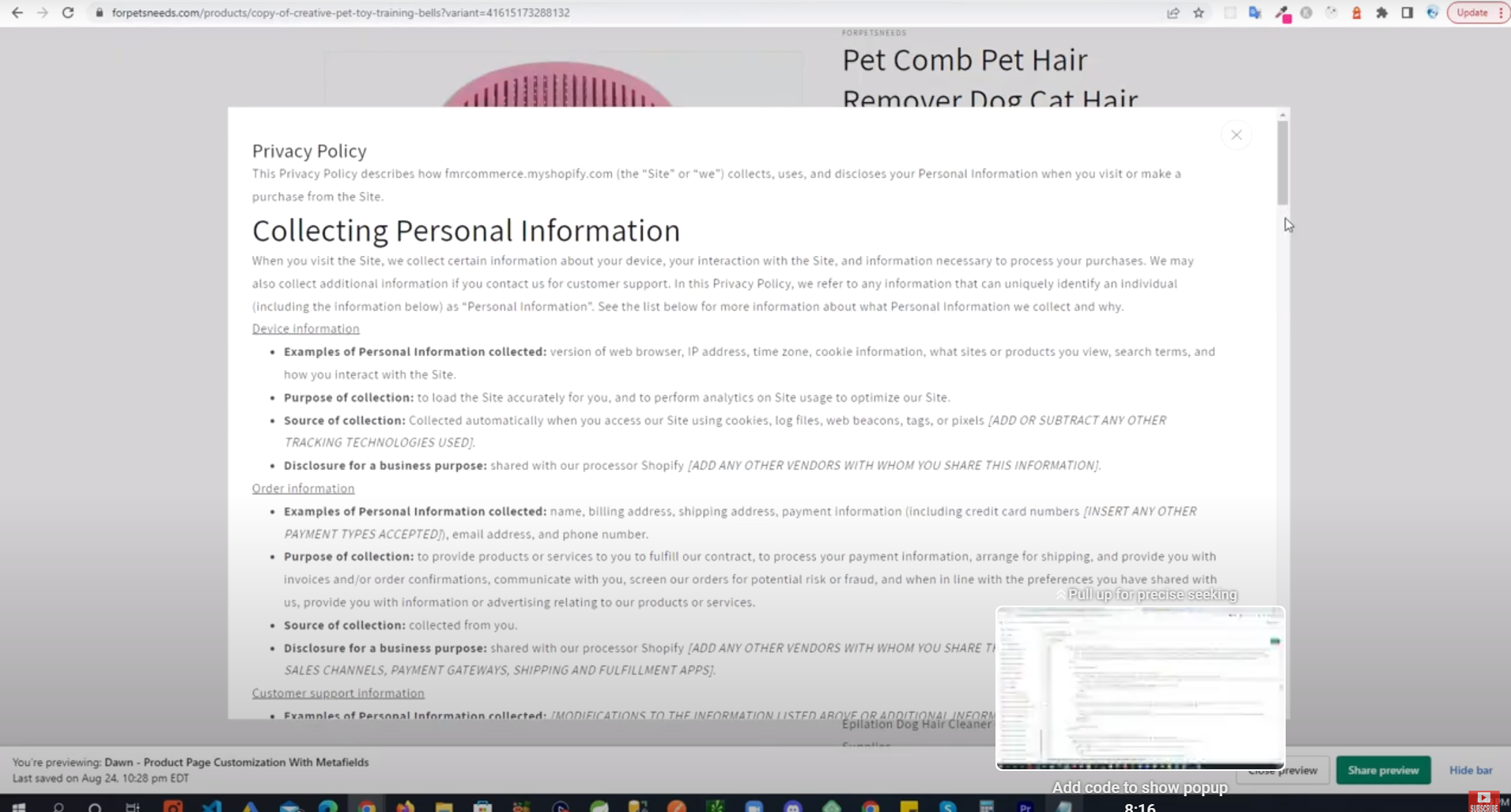1511x812 pixels.
Task: Click the pink pet comb product image
Action: tap(557, 85)
